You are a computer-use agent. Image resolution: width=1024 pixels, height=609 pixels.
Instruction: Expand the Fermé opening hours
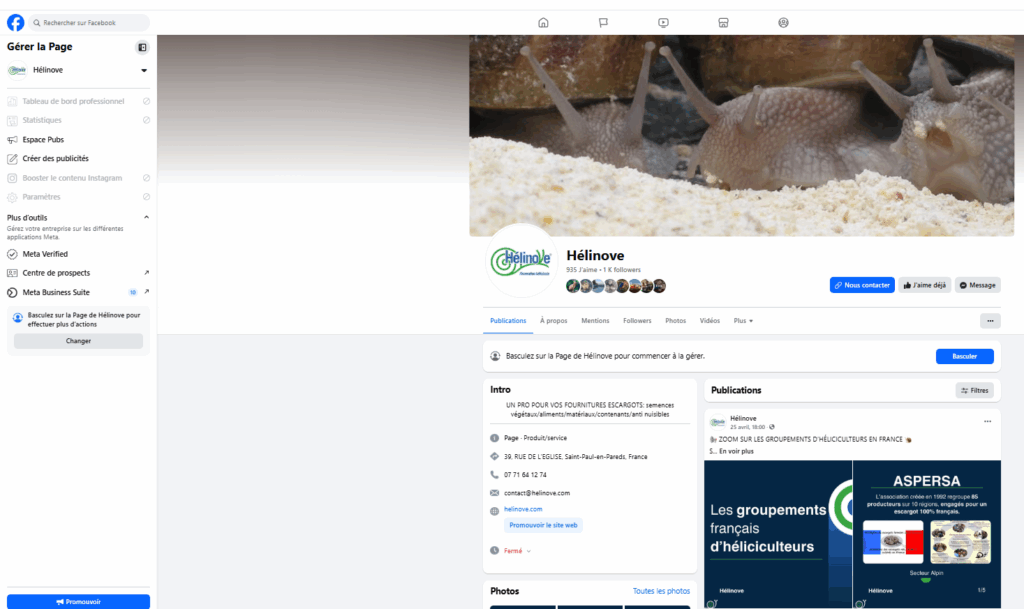click(x=517, y=551)
